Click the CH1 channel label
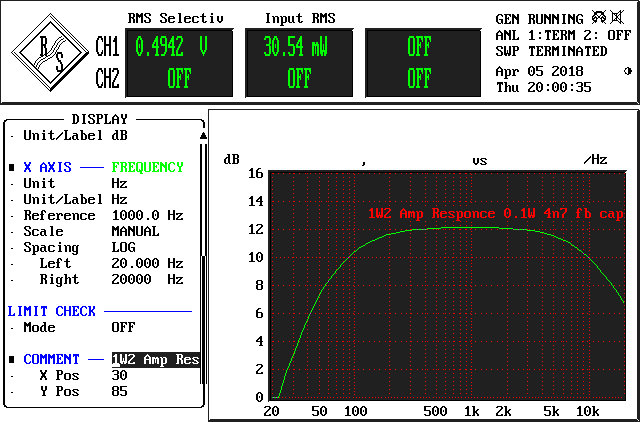 pos(107,47)
